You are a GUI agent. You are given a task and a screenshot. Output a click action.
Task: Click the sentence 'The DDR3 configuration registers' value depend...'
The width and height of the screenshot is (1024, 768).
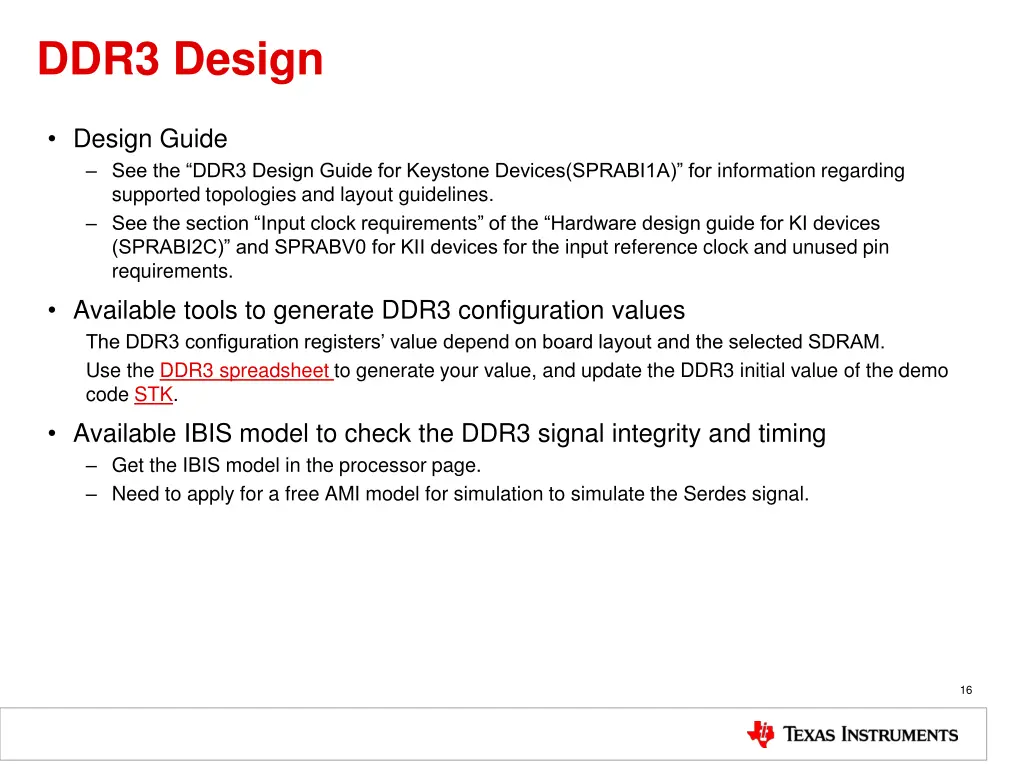tap(485, 342)
